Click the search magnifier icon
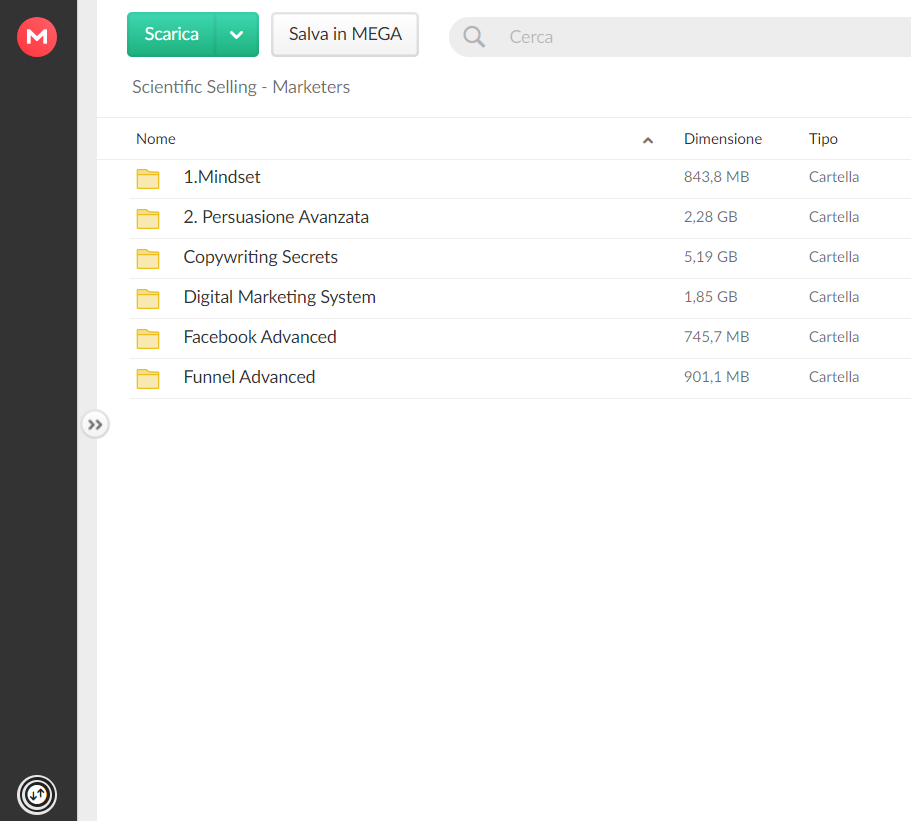Viewport: 911px width, 821px height. [x=474, y=37]
